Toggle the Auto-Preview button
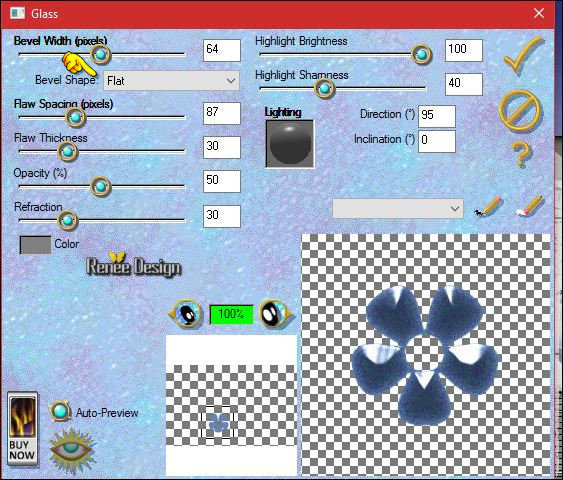563x480 pixels. (60, 411)
